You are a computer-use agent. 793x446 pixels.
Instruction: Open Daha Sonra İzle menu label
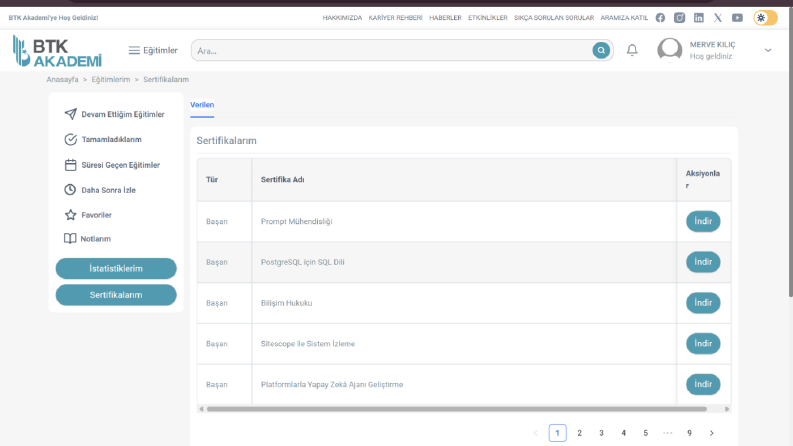pos(108,190)
